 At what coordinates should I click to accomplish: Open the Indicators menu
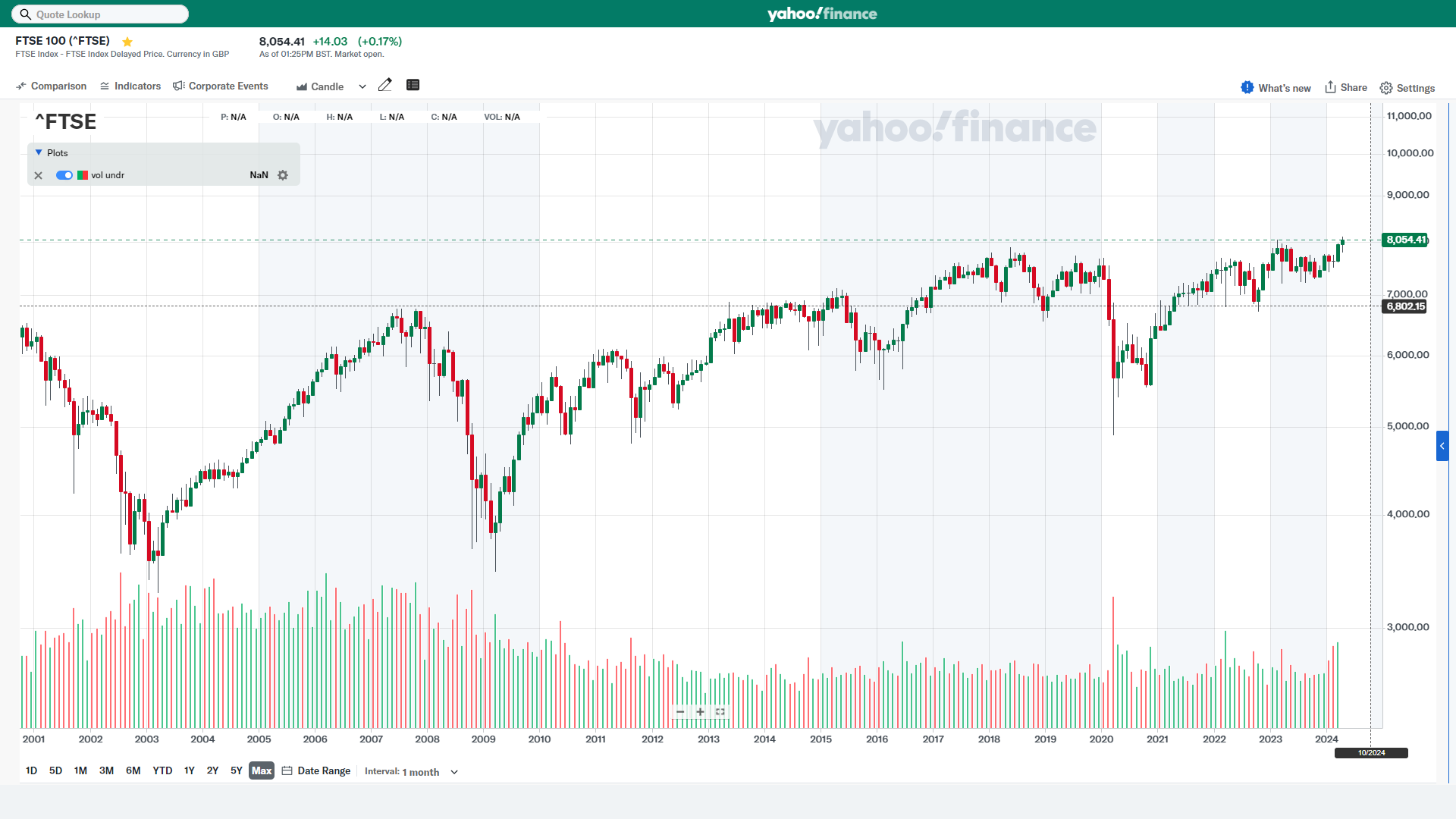[130, 86]
